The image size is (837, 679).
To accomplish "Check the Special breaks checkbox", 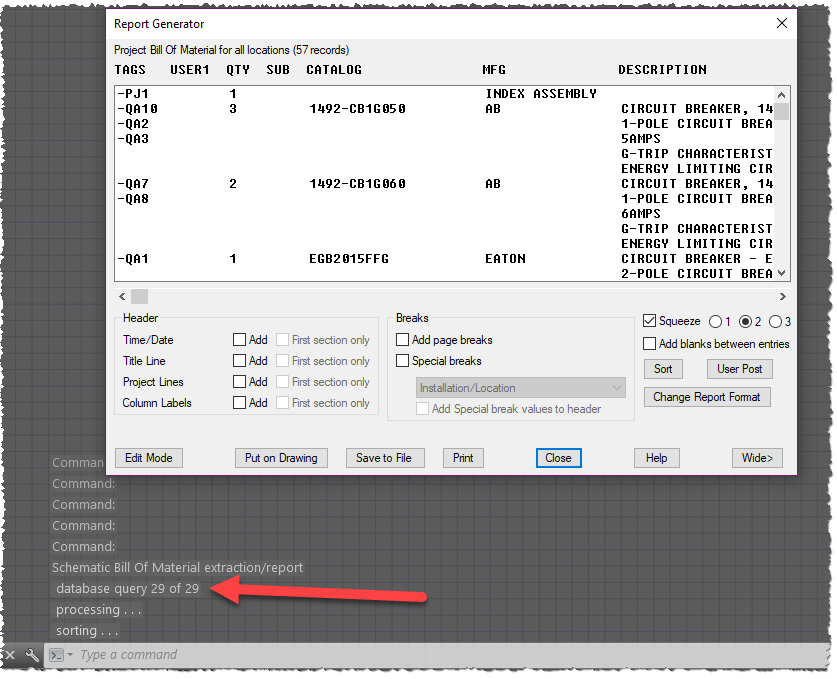I will pyautogui.click(x=404, y=361).
